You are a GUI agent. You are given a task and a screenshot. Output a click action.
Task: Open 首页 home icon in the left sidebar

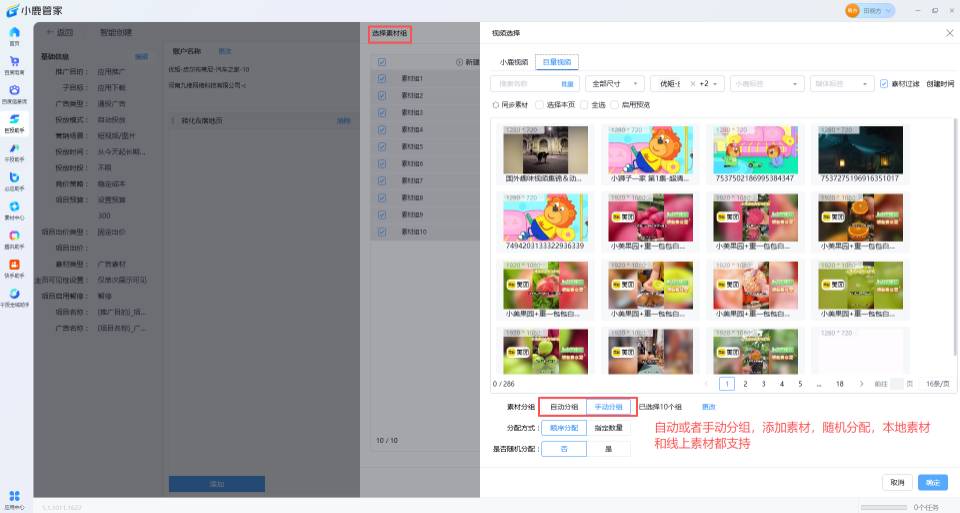(14, 34)
